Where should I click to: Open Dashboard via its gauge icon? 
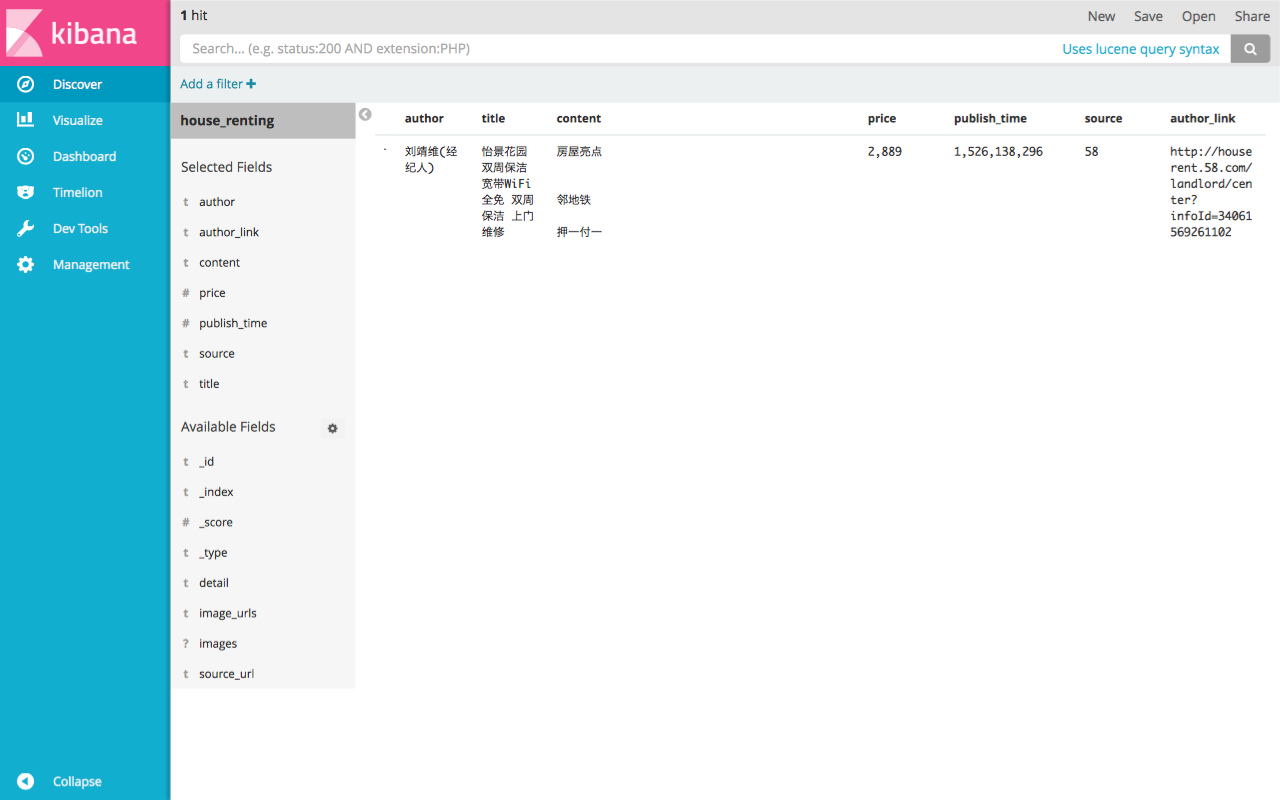[x=26, y=156]
